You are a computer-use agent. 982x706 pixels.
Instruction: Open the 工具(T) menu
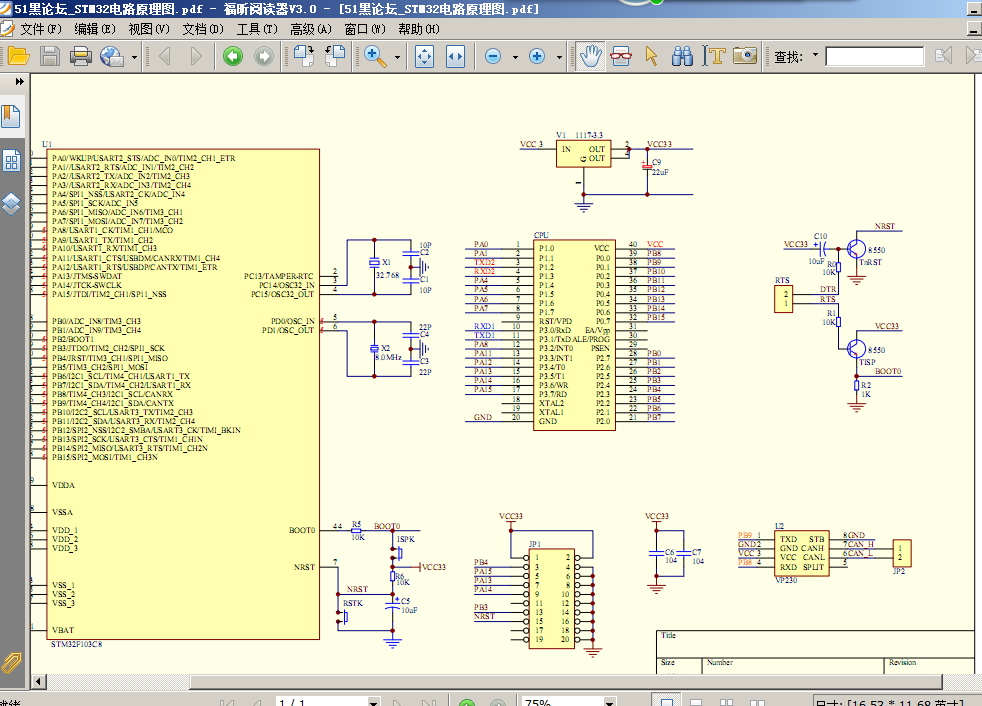pyautogui.click(x=257, y=29)
